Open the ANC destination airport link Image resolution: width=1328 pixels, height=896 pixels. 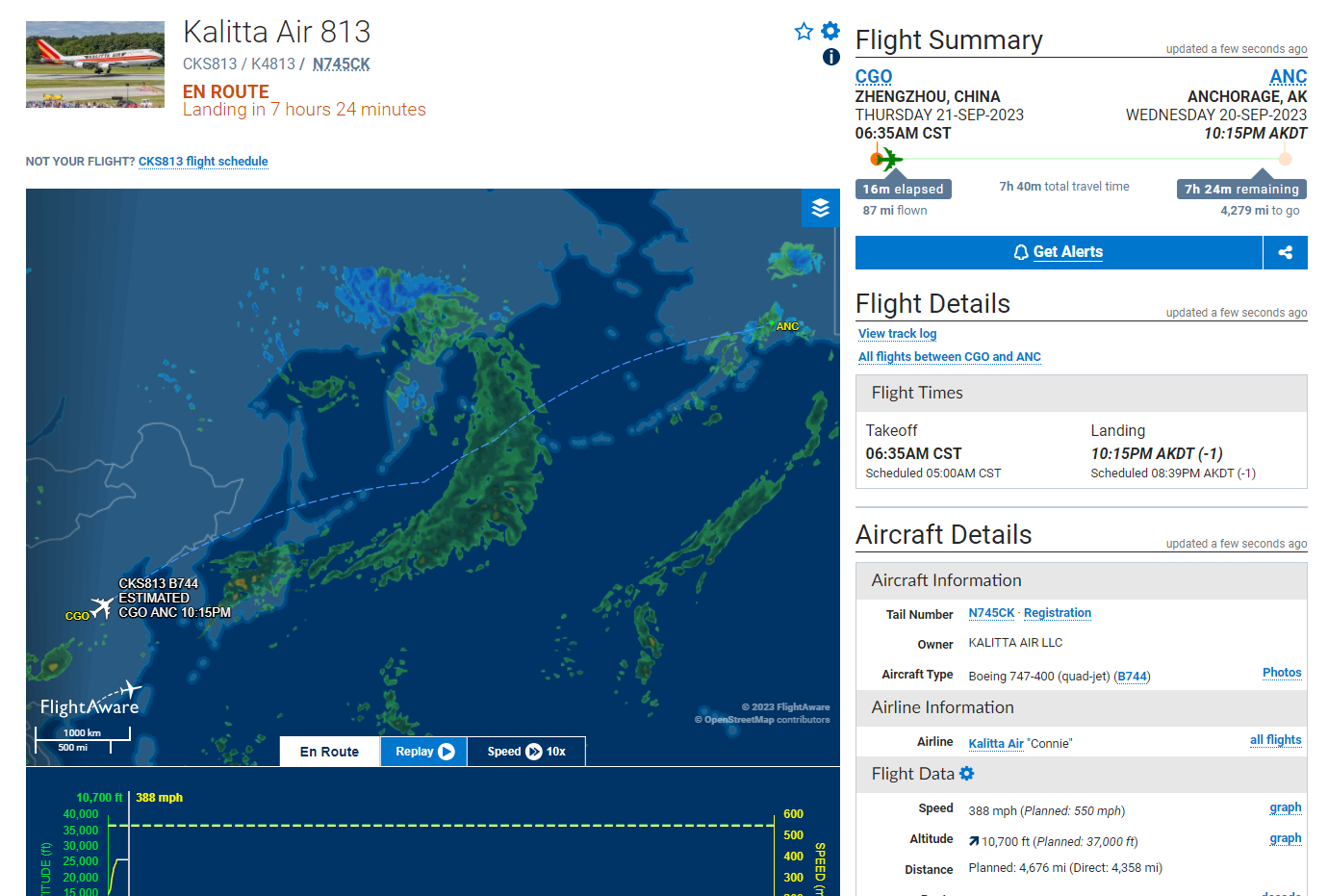click(x=1288, y=76)
